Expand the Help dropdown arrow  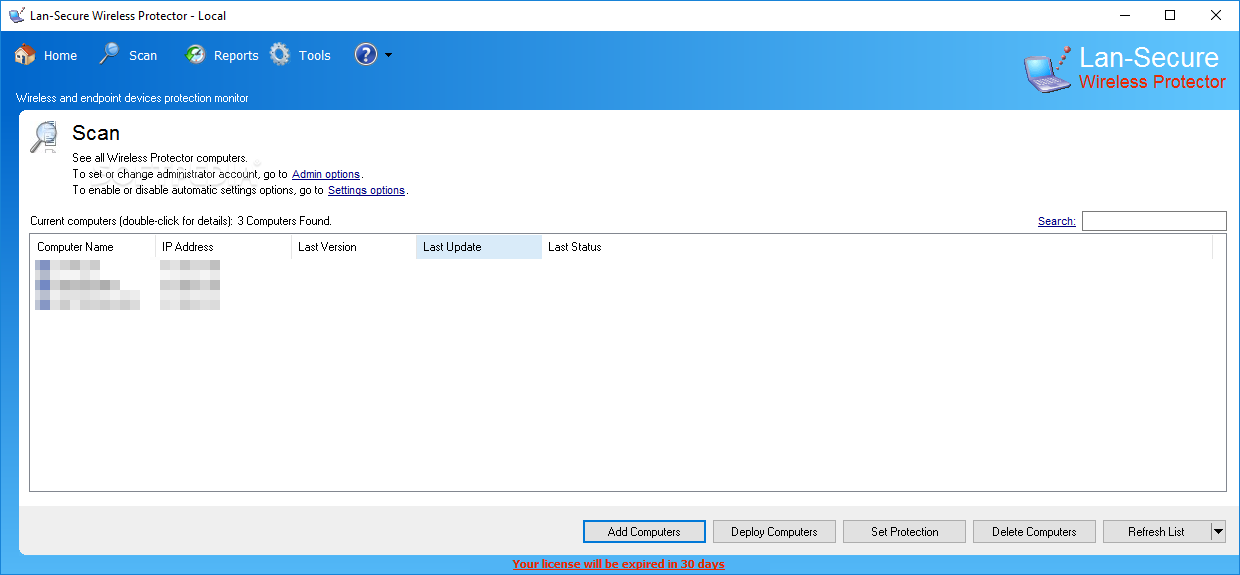(x=388, y=55)
